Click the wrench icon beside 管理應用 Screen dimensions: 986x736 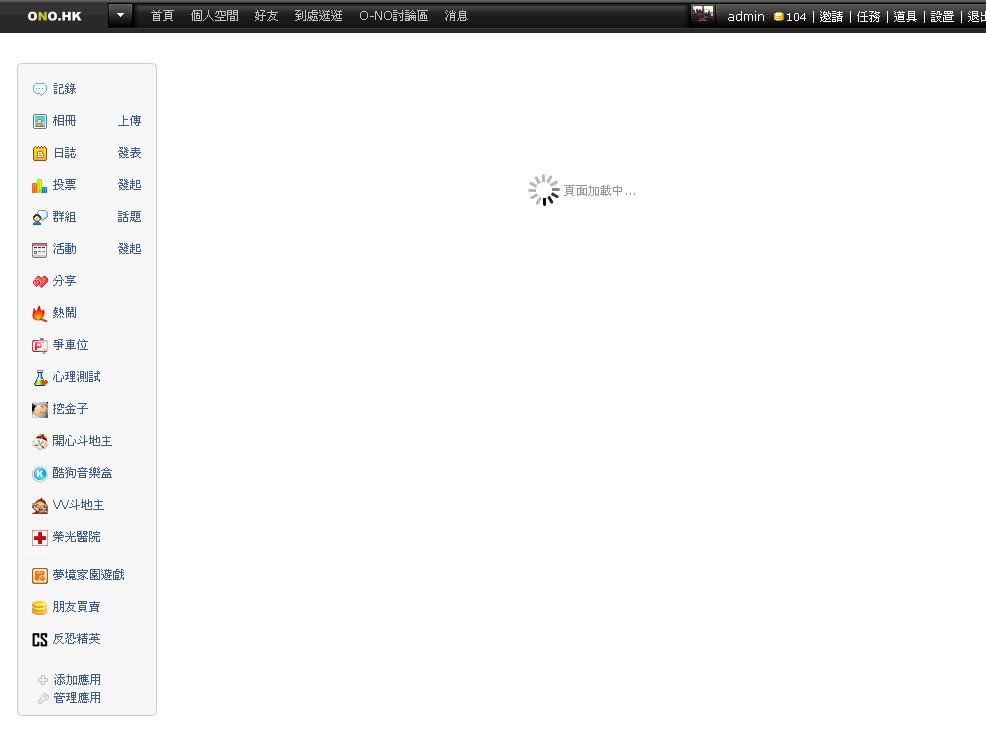[x=43, y=698]
